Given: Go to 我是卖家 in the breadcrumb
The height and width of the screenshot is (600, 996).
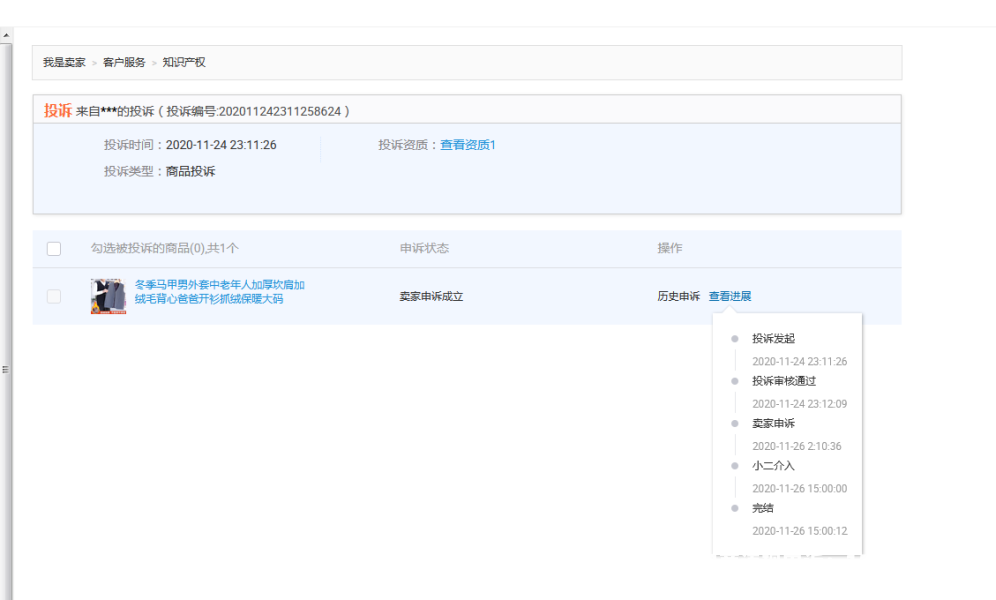Looking at the screenshot, I should point(64,62).
